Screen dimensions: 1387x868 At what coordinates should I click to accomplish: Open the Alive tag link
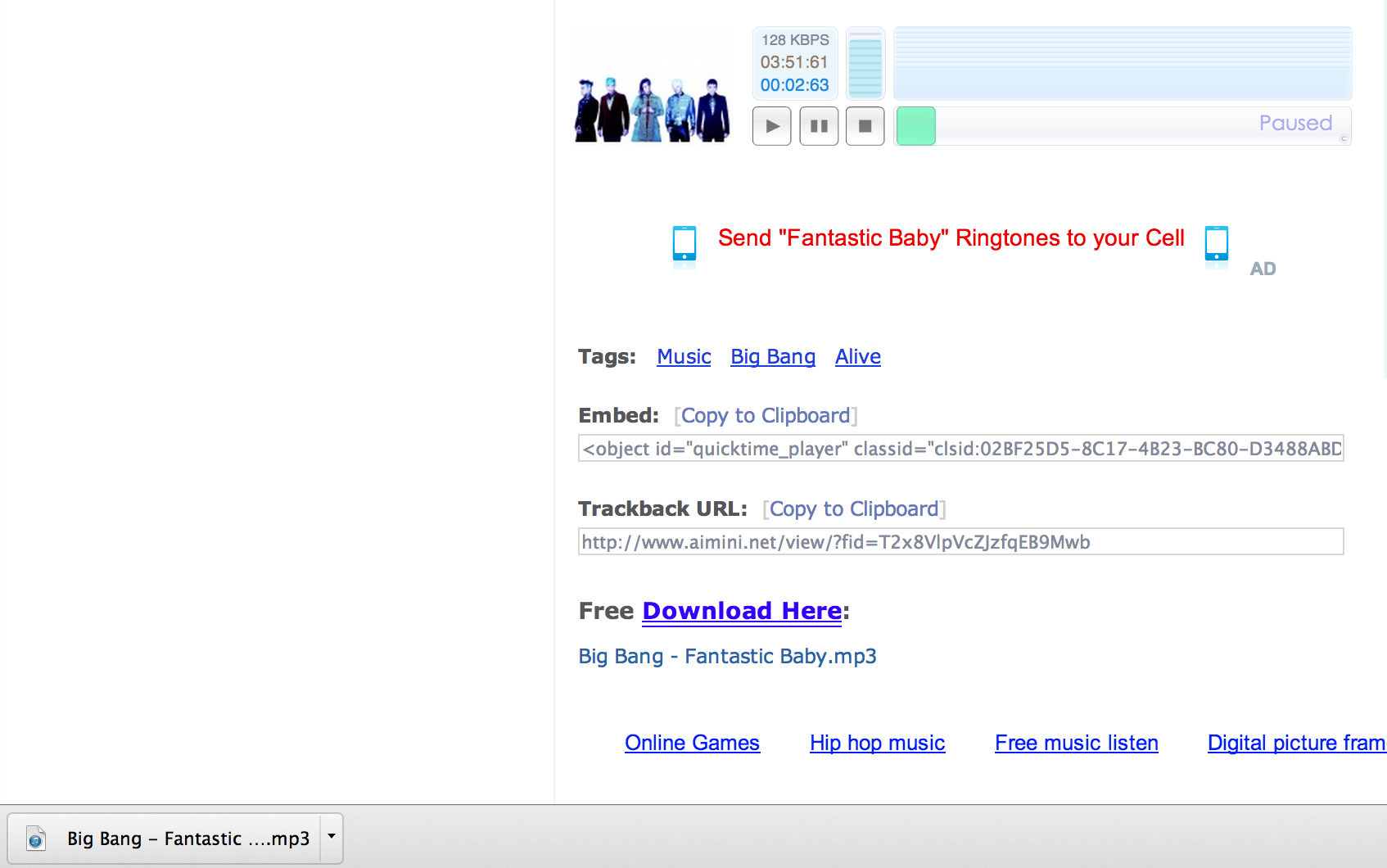tap(857, 357)
